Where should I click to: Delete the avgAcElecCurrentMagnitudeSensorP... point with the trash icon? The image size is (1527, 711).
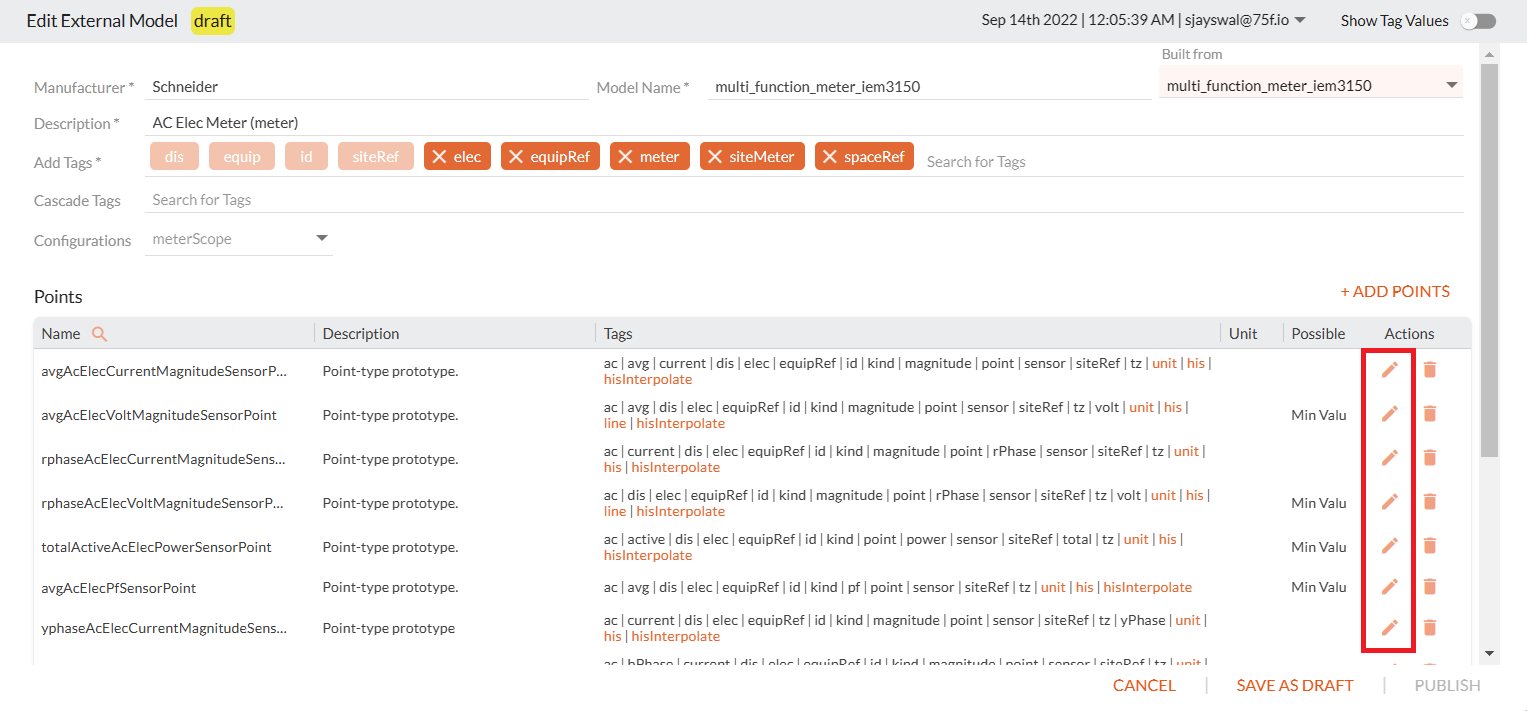(1430, 370)
